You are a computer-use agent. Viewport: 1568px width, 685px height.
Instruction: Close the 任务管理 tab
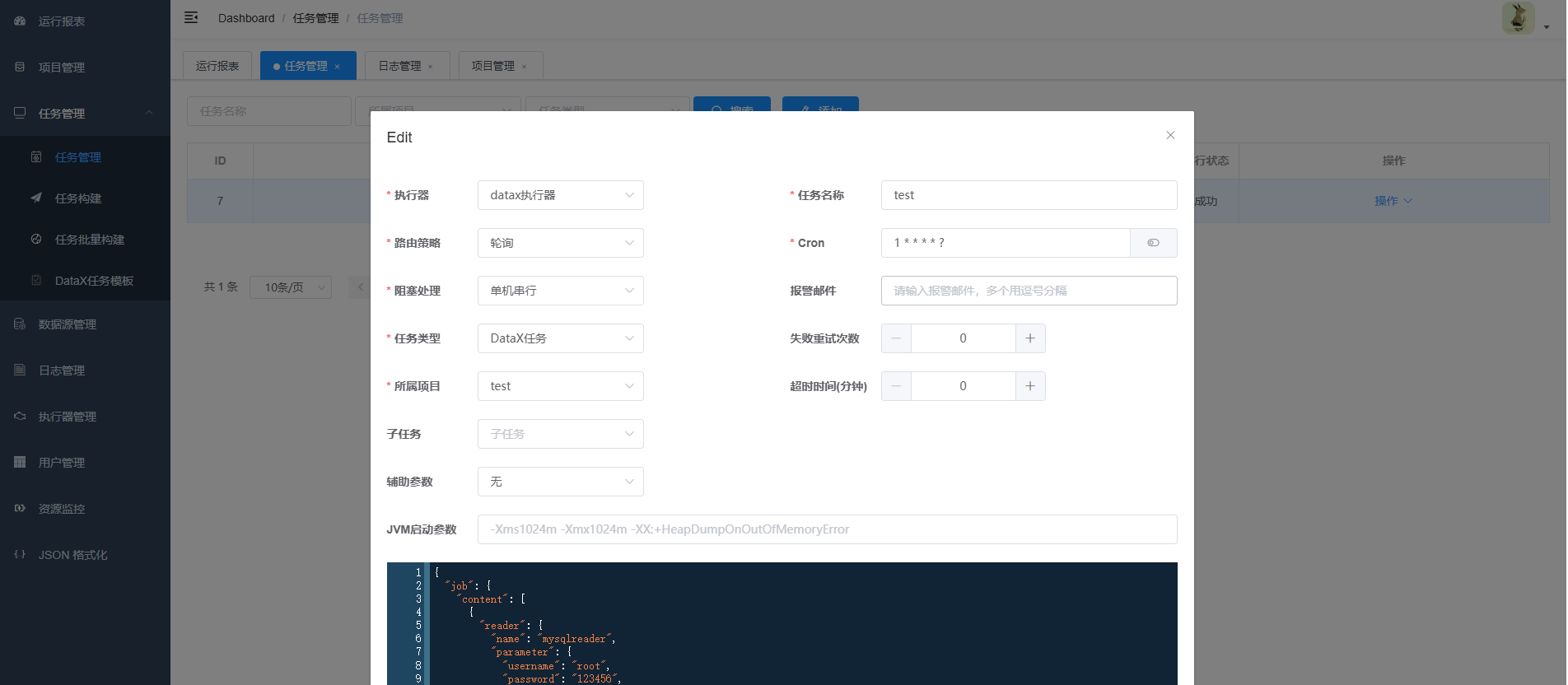[x=338, y=67]
